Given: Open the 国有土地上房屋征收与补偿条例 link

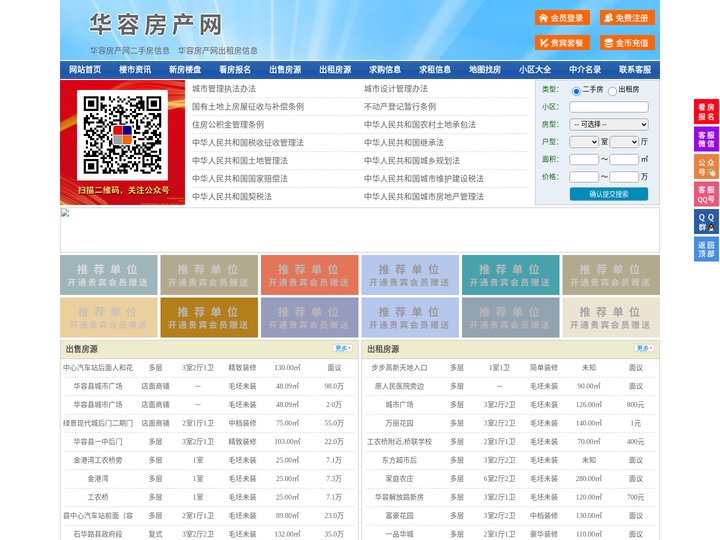Looking at the screenshot, I should pyautogui.click(x=248, y=107).
